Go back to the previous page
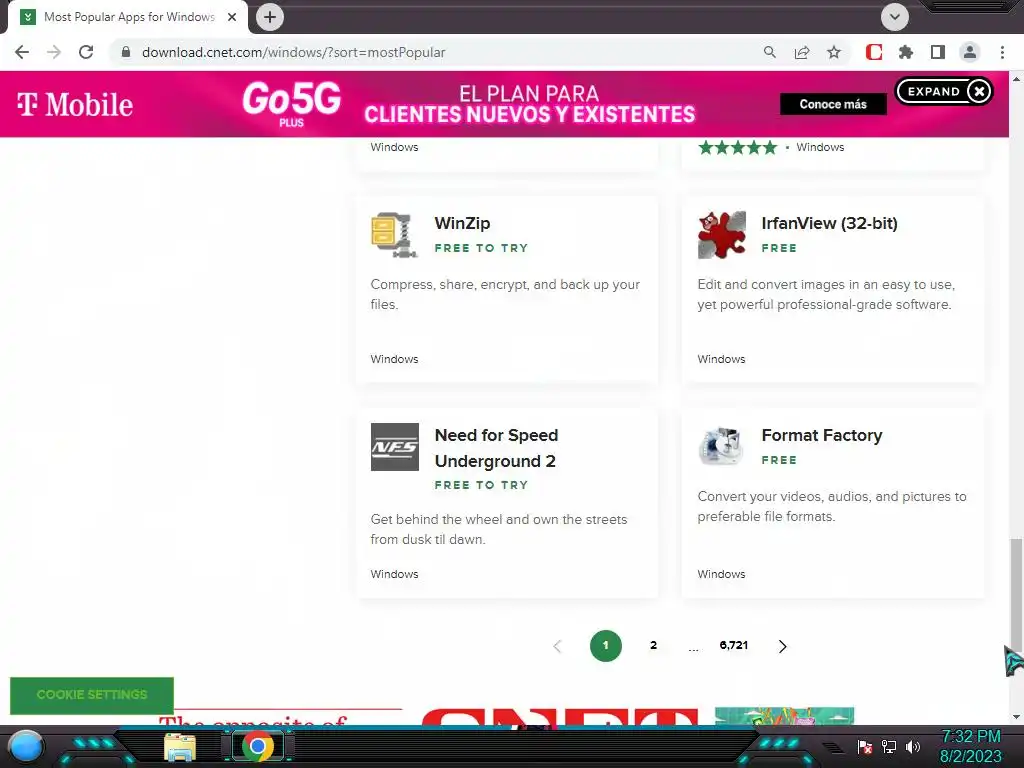 pyautogui.click(x=22, y=52)
